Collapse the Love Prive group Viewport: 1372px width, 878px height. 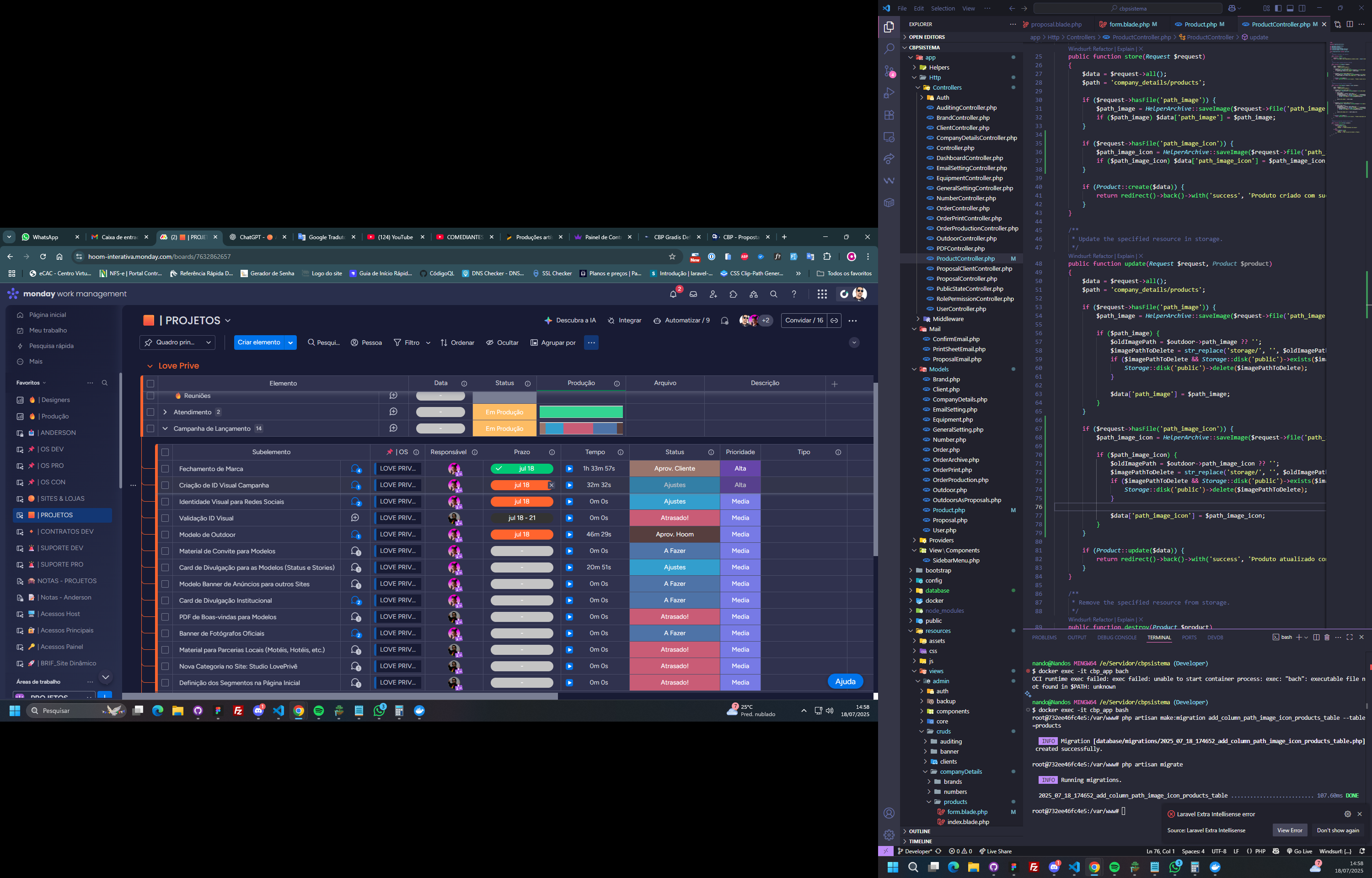tap(150, 366)
